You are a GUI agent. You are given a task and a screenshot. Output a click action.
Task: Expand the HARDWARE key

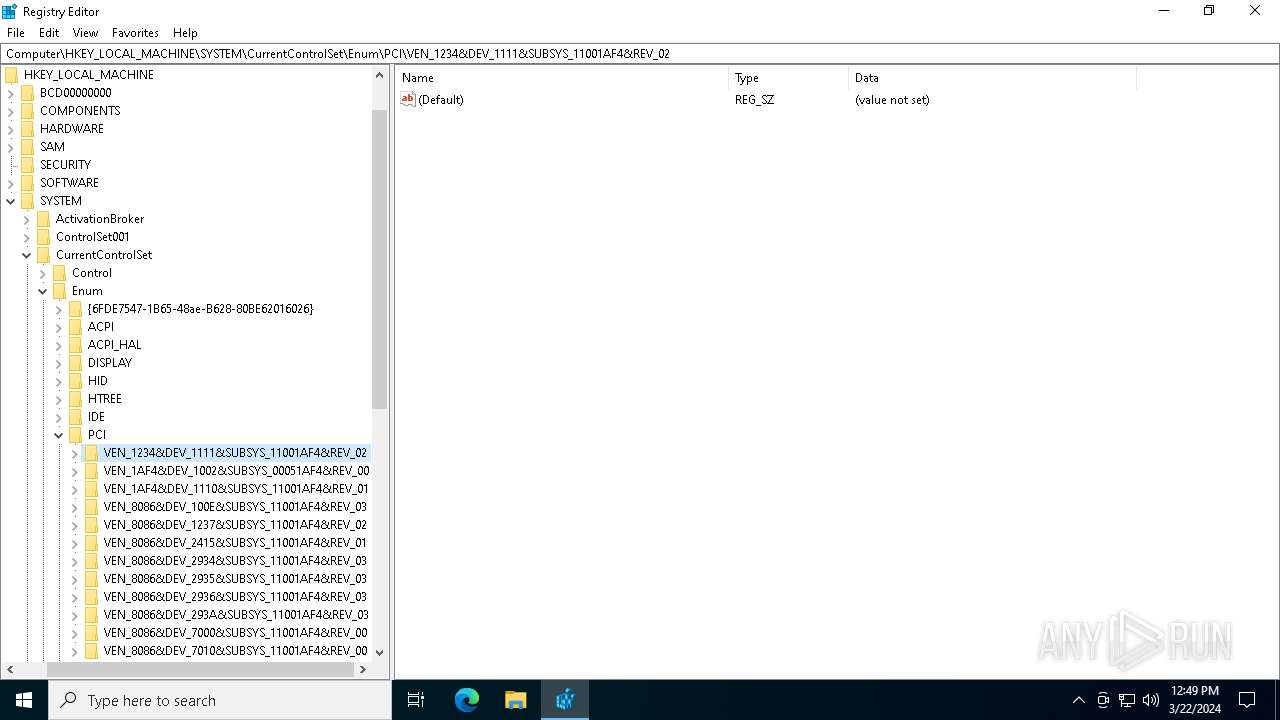point(11,129)
